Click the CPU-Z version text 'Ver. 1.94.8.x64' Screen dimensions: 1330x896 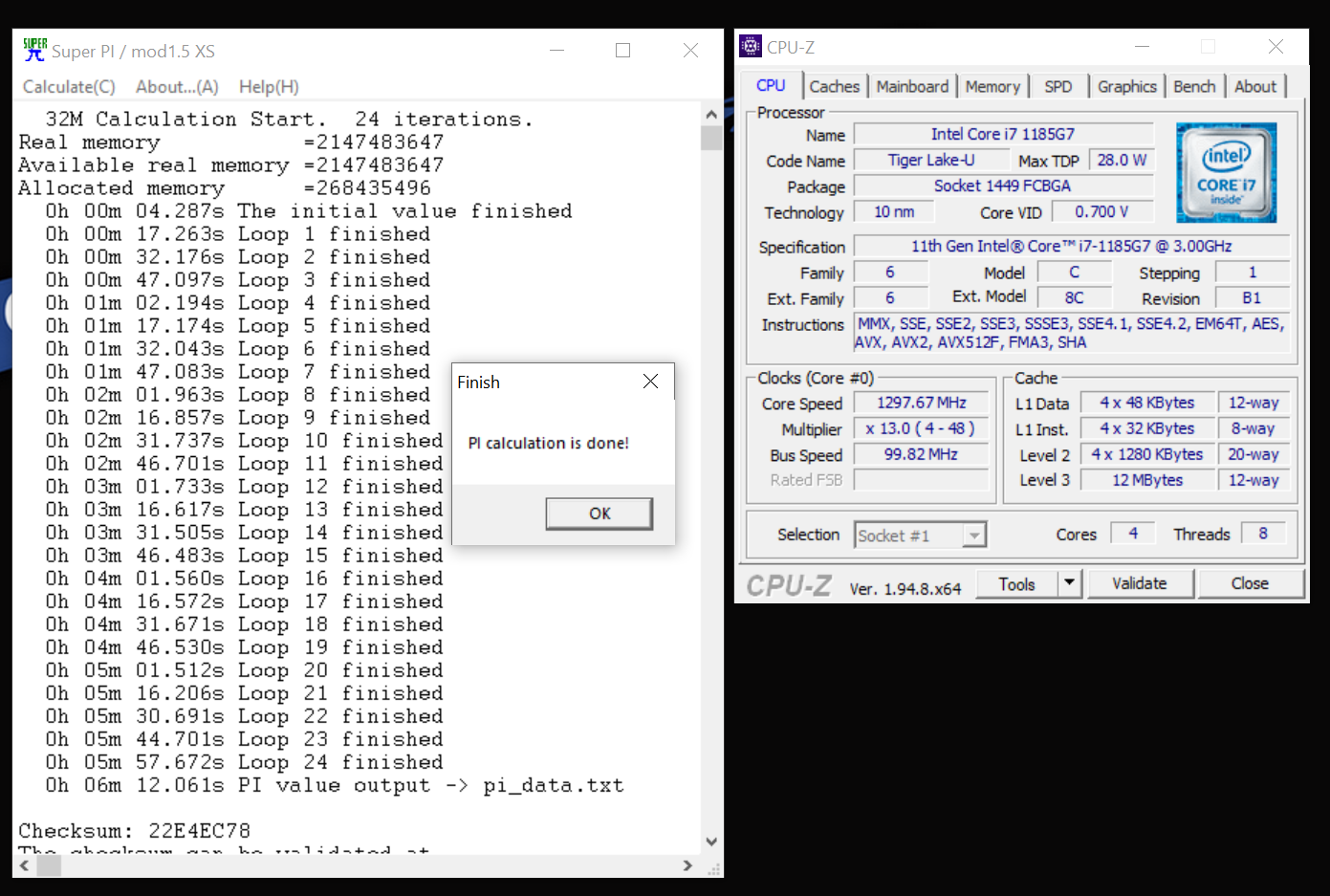905,589
